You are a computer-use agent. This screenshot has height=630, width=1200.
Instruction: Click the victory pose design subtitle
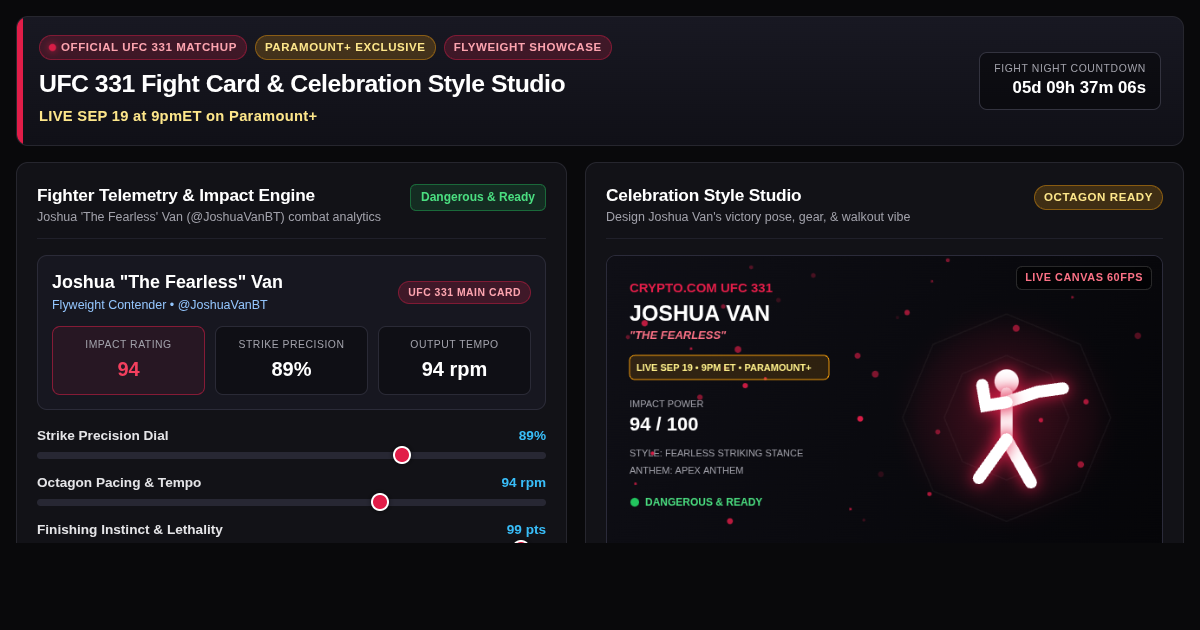pyautogui.click(x=758, y=217)
